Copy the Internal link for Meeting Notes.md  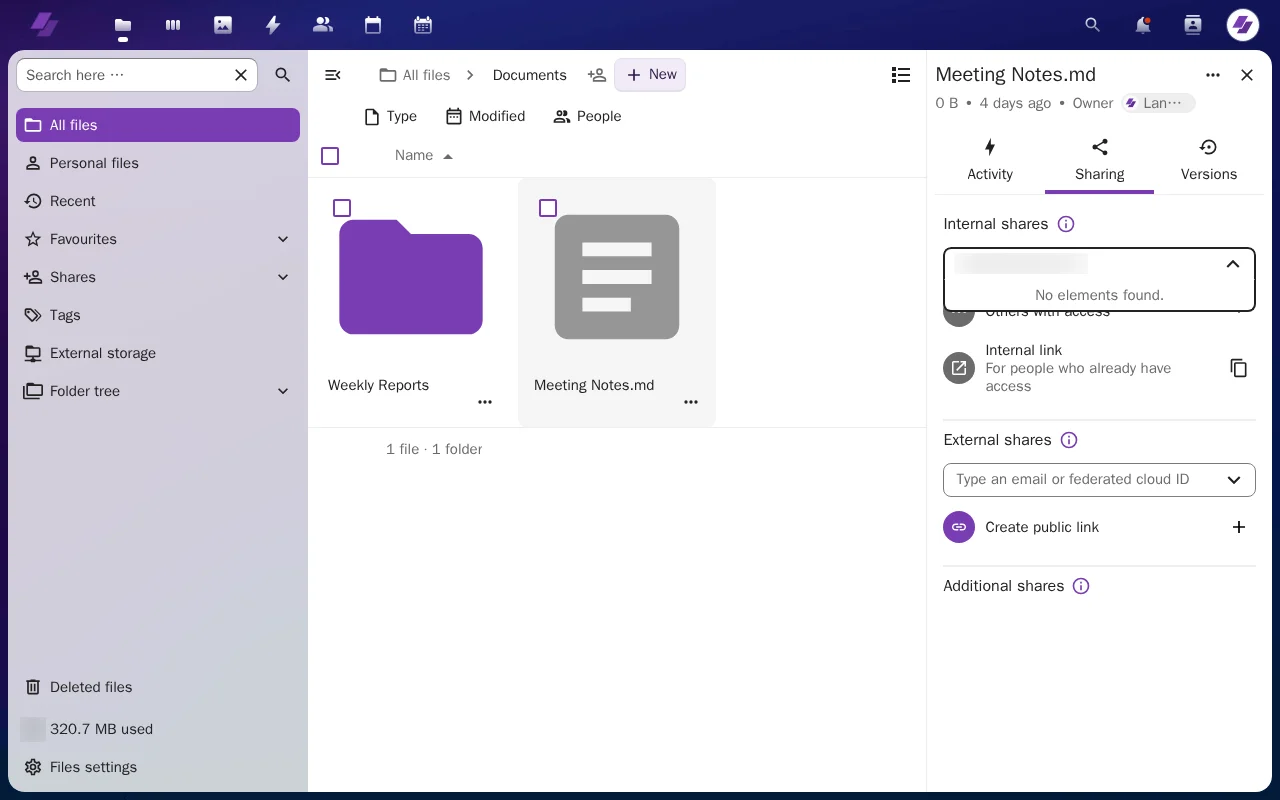(x=1239, y=368)
